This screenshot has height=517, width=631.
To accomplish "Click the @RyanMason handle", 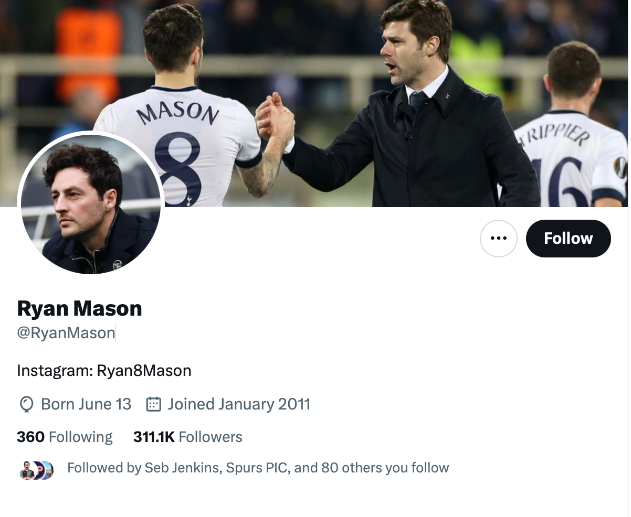I will tap(66, 333).
